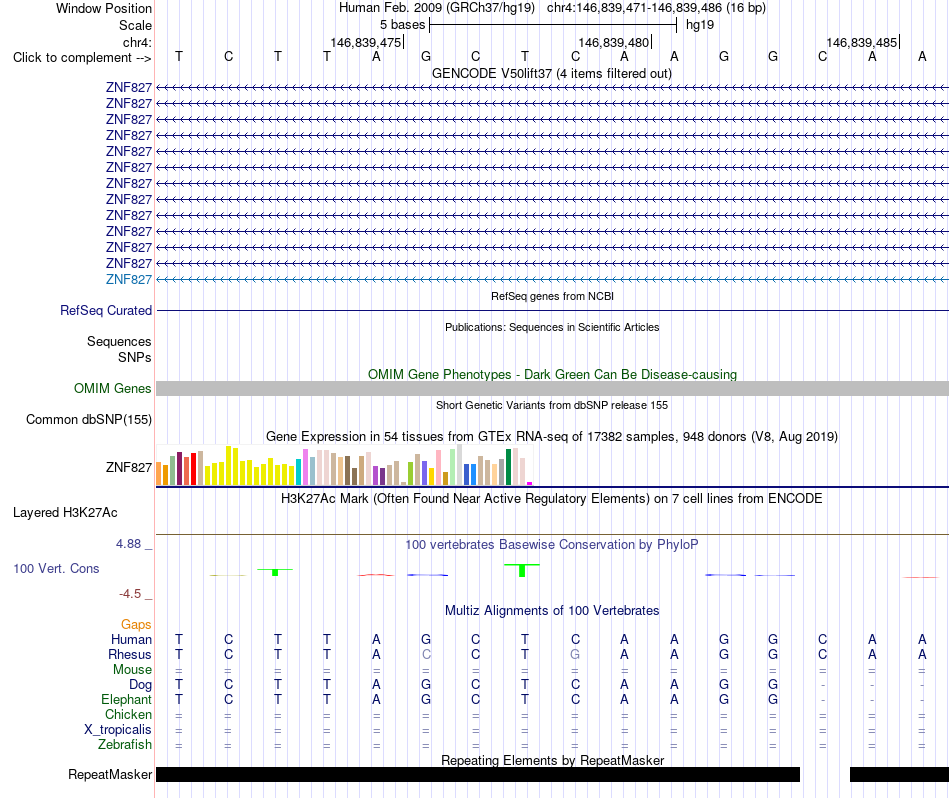
Task: Open the Common dbSNP(155) track label
Action: pos(88,419)
